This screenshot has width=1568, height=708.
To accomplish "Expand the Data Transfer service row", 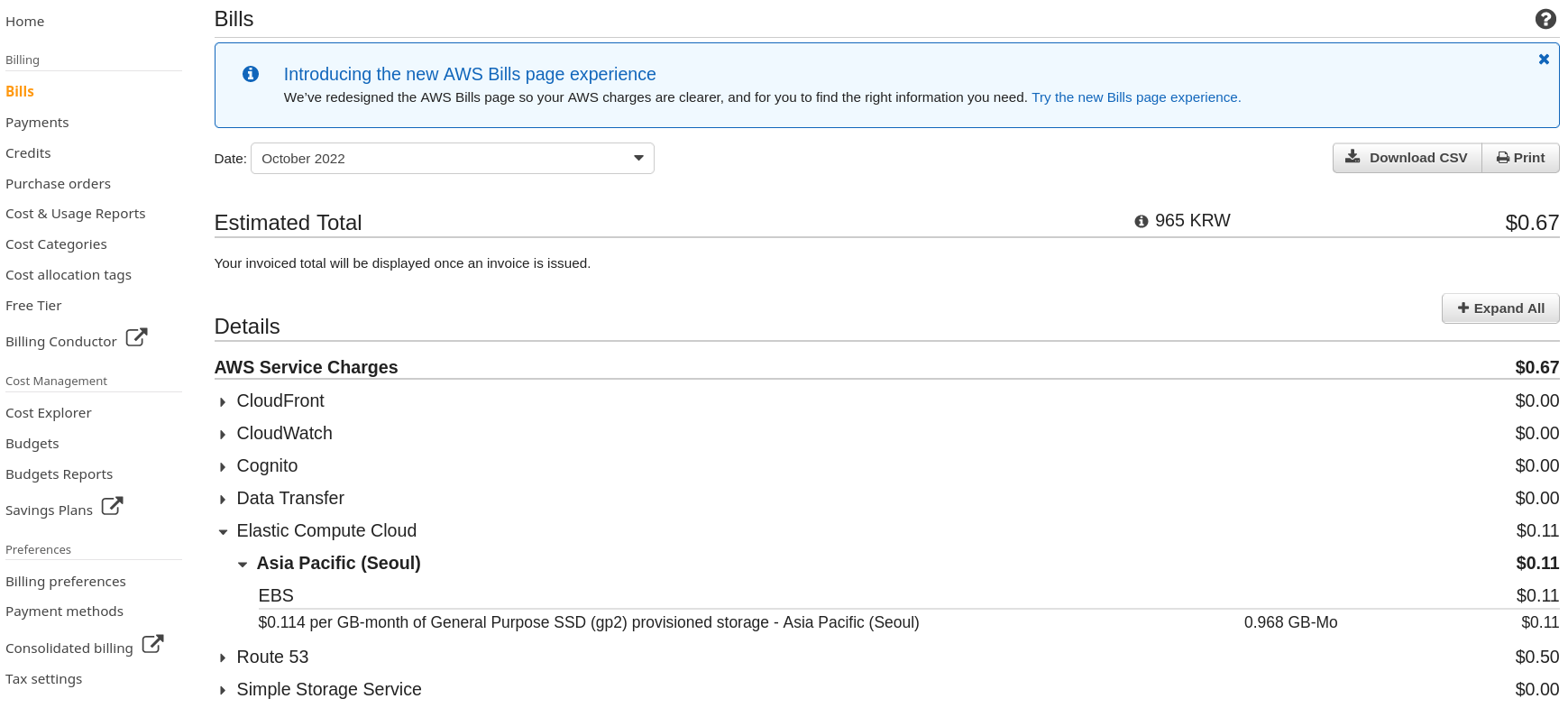I will [x=223, y=499].
